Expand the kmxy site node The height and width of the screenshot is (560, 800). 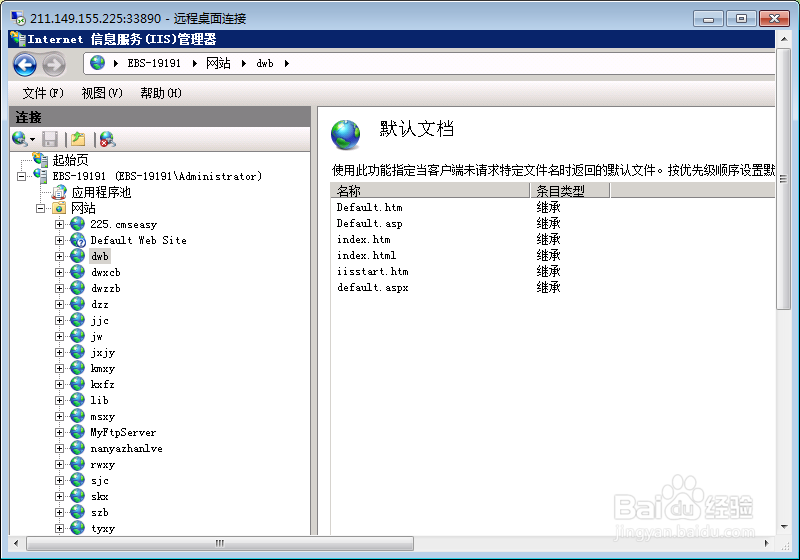[x=59, y=368]
